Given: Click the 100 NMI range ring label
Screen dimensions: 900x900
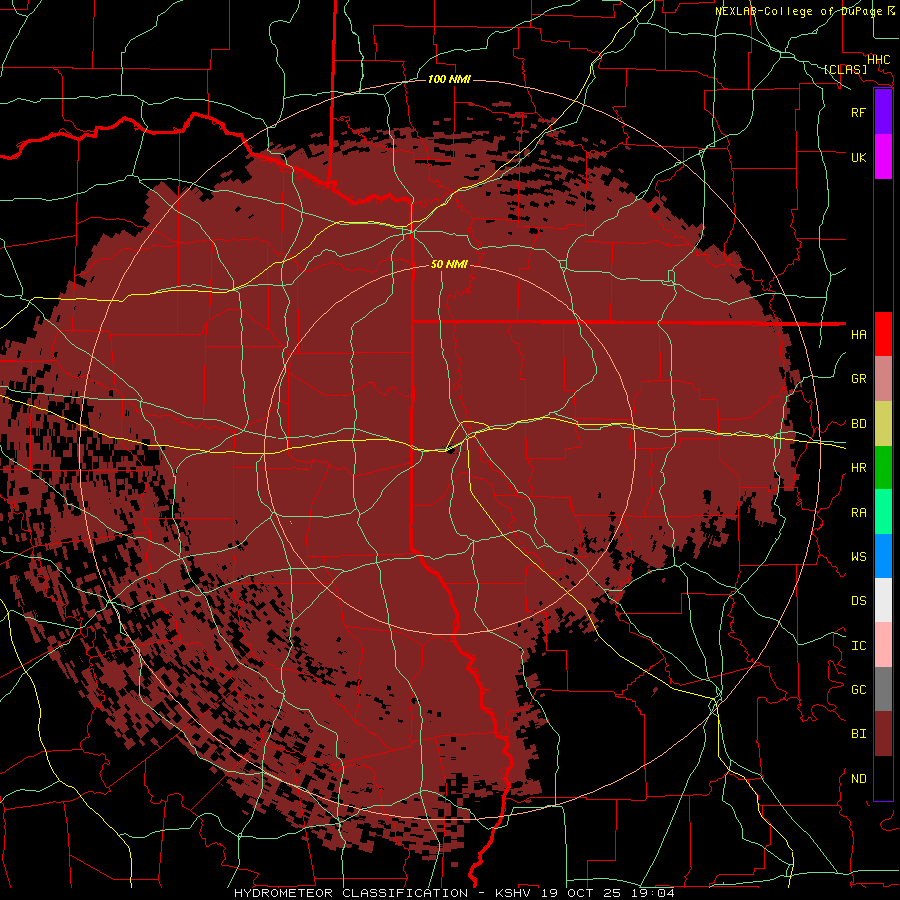Looking at the screenshot, I should click(x=449, y=79).
